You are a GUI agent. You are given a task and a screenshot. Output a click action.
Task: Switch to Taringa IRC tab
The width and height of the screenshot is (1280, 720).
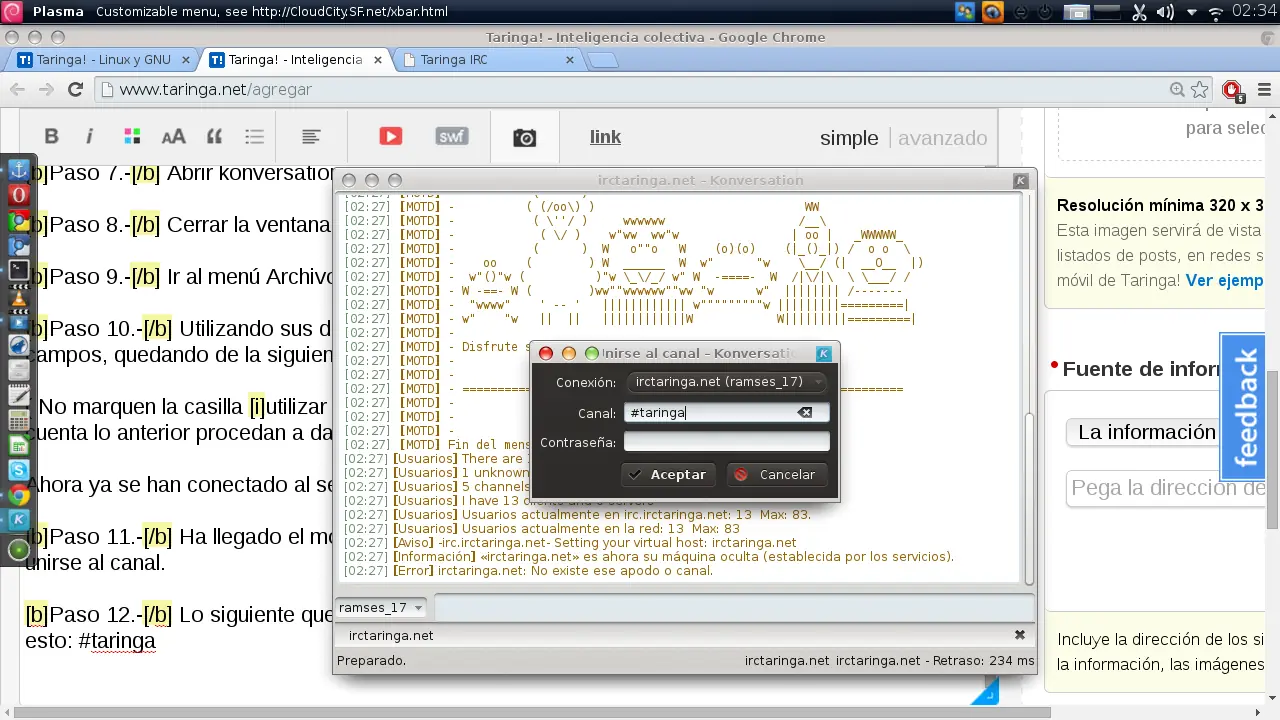(x=487, y=59)
